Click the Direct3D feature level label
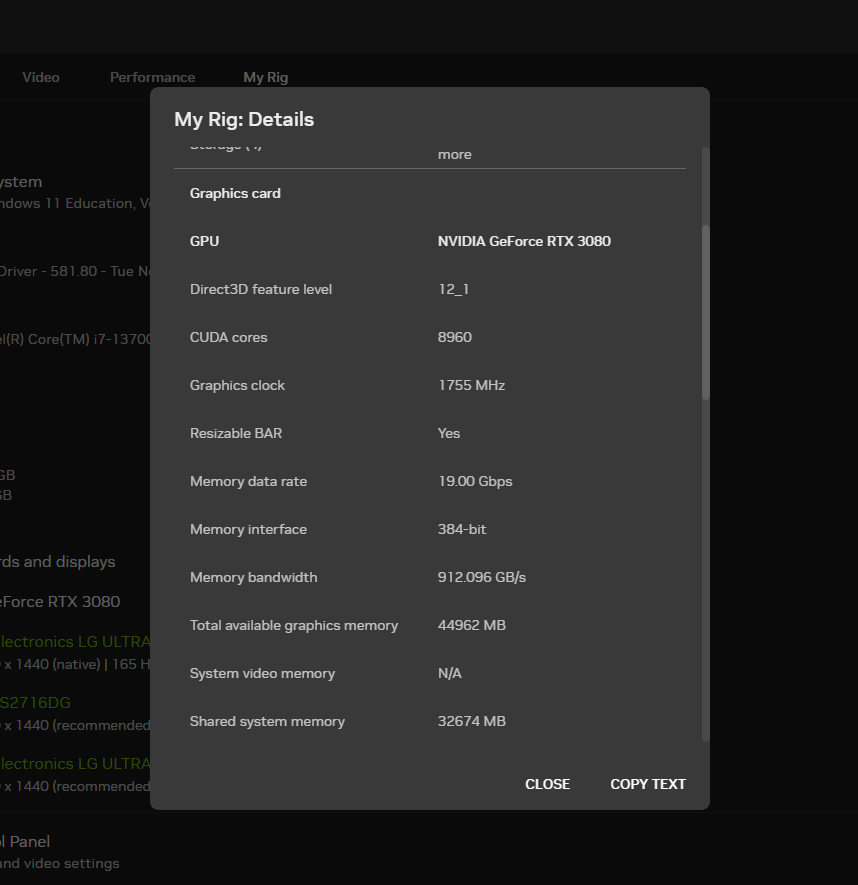The width and height of the screenshot is (858, 885). click(260, 289)
